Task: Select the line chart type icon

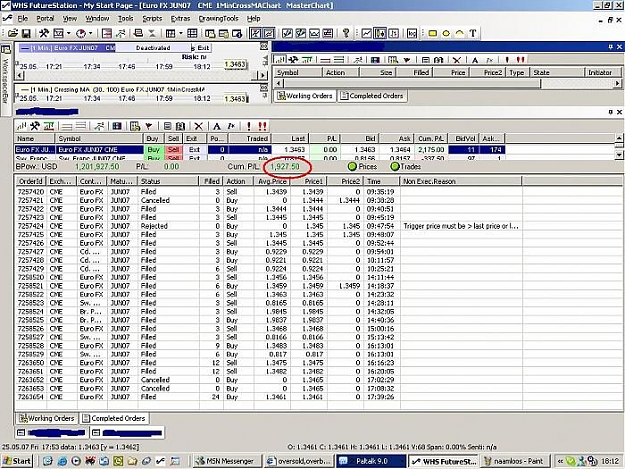Action: click(x=366, y=33)
